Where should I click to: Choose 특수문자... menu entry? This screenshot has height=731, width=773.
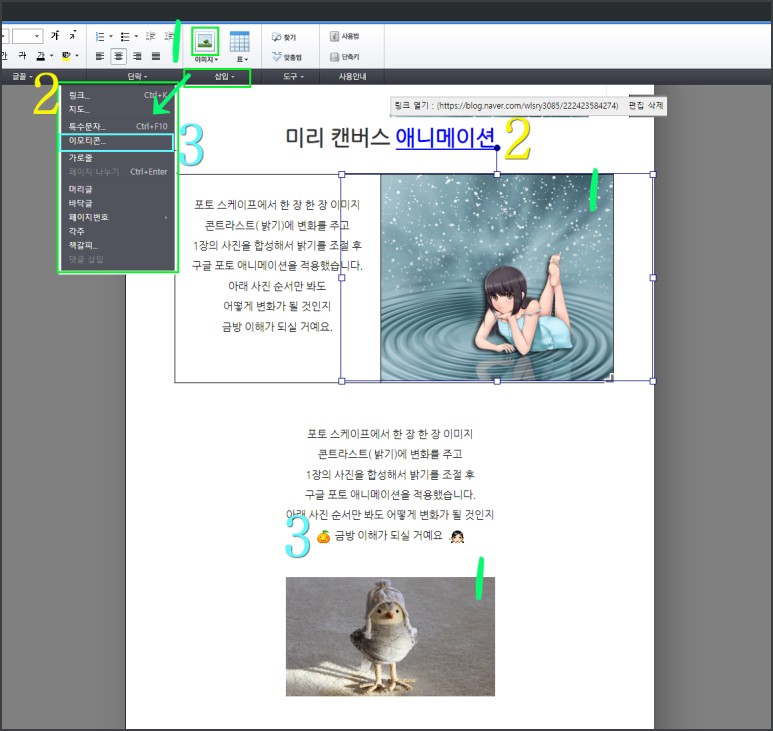pyautogui.click(x=117, y=126)
